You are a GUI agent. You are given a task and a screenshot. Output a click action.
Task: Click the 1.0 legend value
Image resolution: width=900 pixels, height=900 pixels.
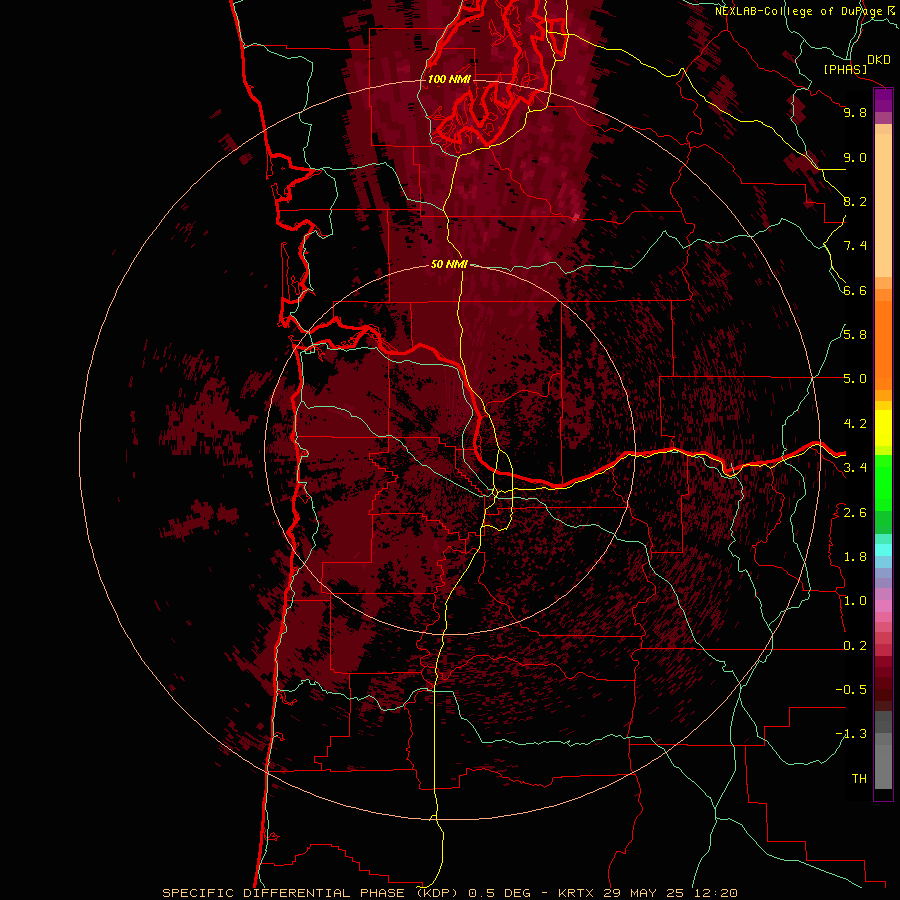(x=855, y=601)
